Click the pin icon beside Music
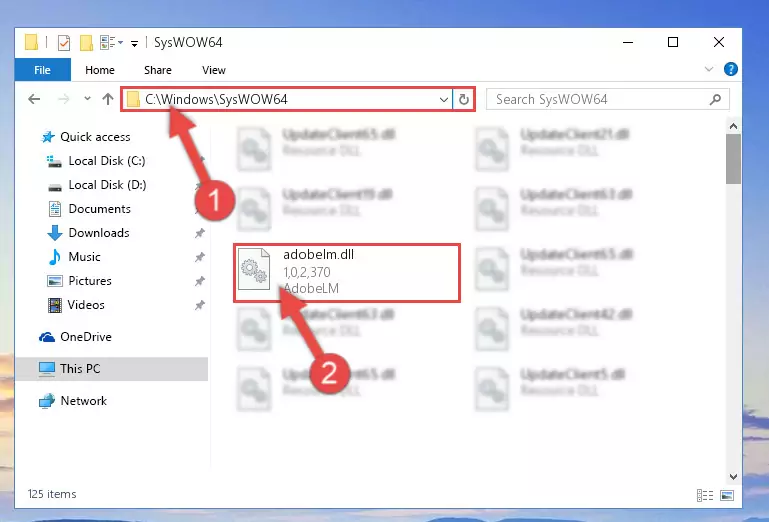769x522 pixels. (x=200, y=257)
